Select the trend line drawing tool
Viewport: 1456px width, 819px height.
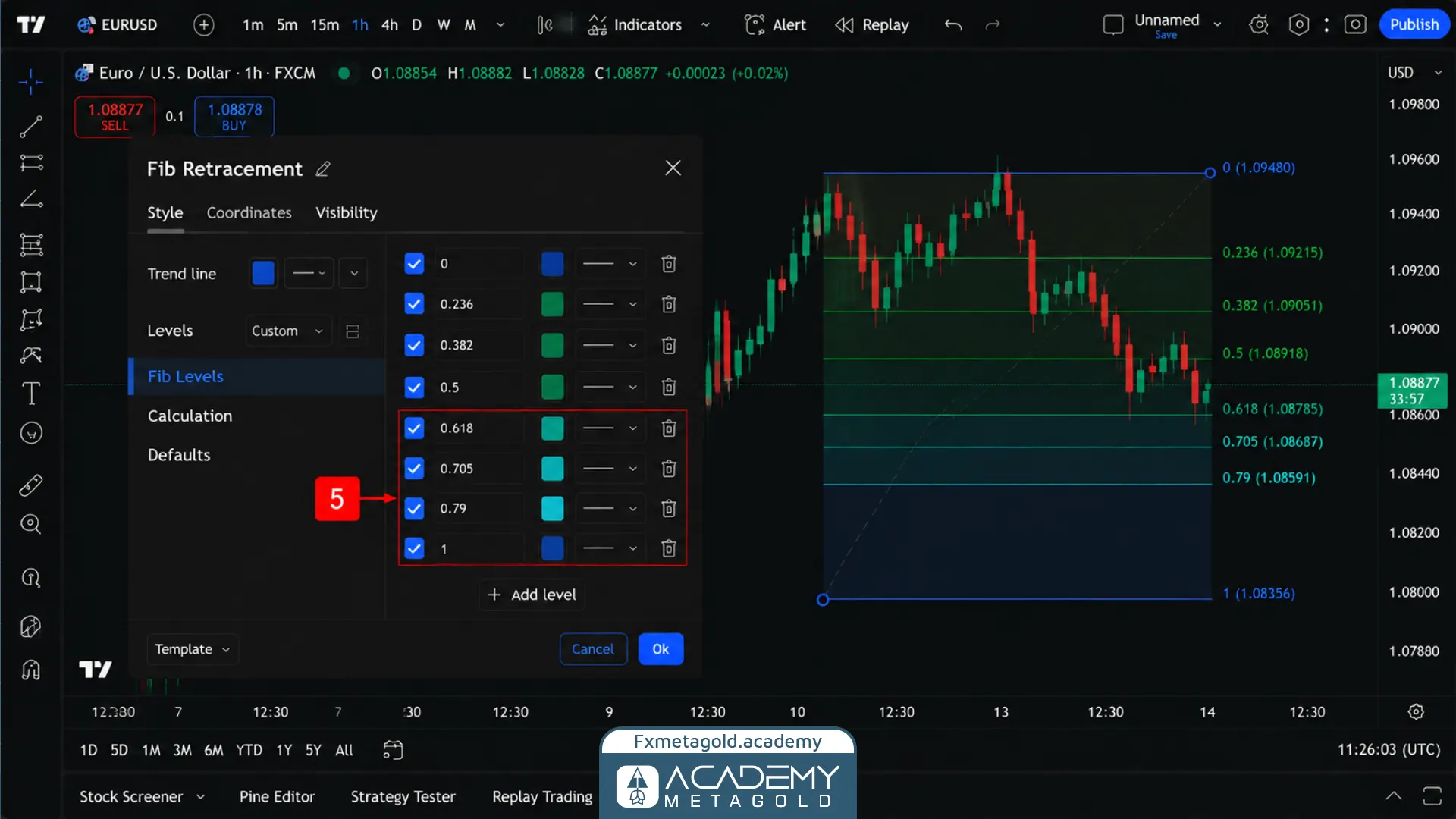point(31,127)
